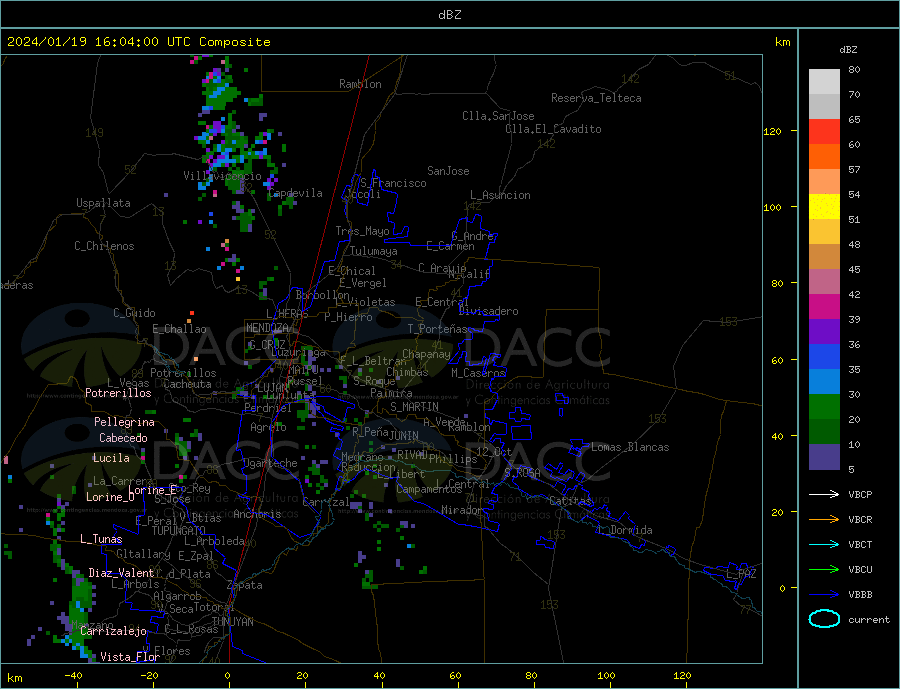The height and width of the screenshot is (689, 900).
Task: Click the 120 km tick on right axis
Action: [x=773, y=131]
